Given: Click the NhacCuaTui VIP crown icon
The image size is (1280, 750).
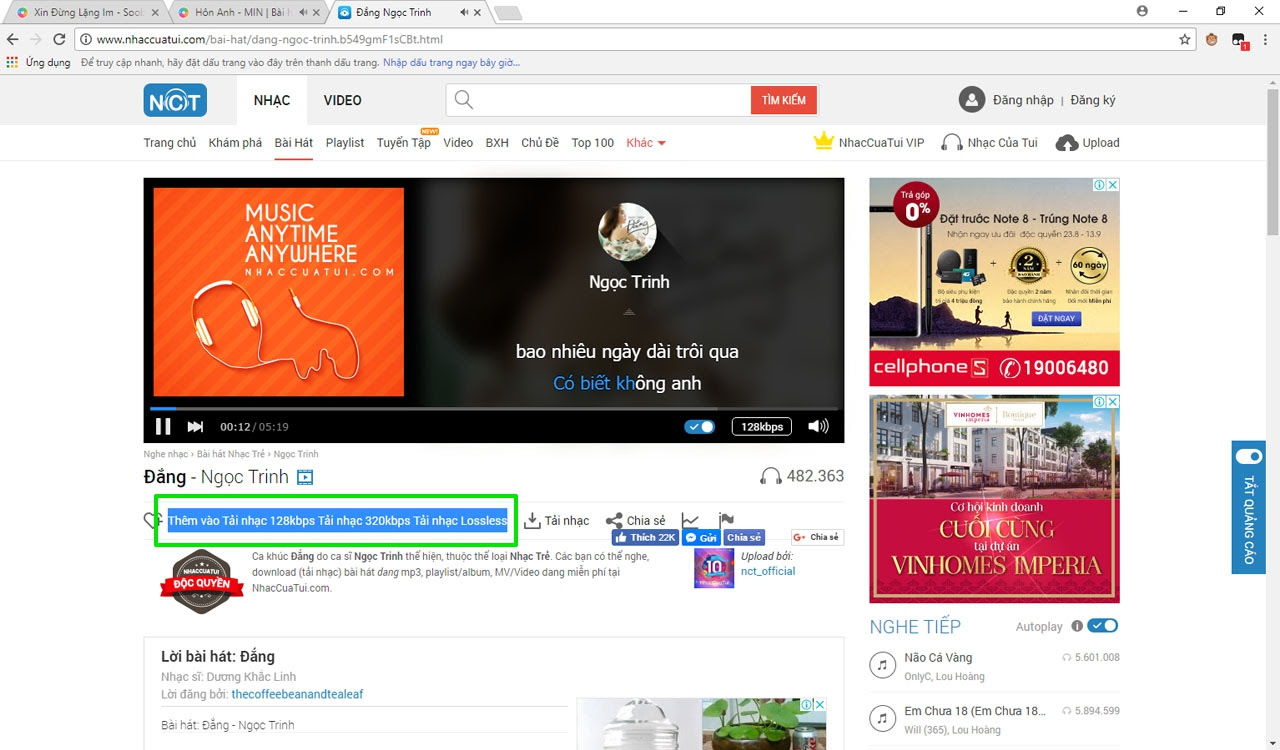Looking at the screenshot, I should (823, 142).
